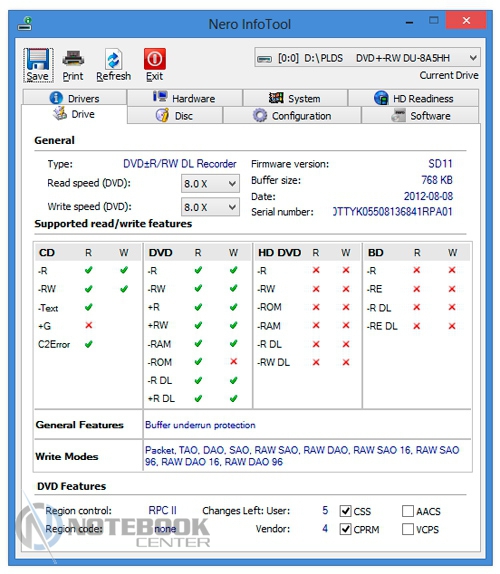Image resolution: width=500 pixels, height=574 pixels.
Task: Click the User changes left value 5
Action: 325,510
